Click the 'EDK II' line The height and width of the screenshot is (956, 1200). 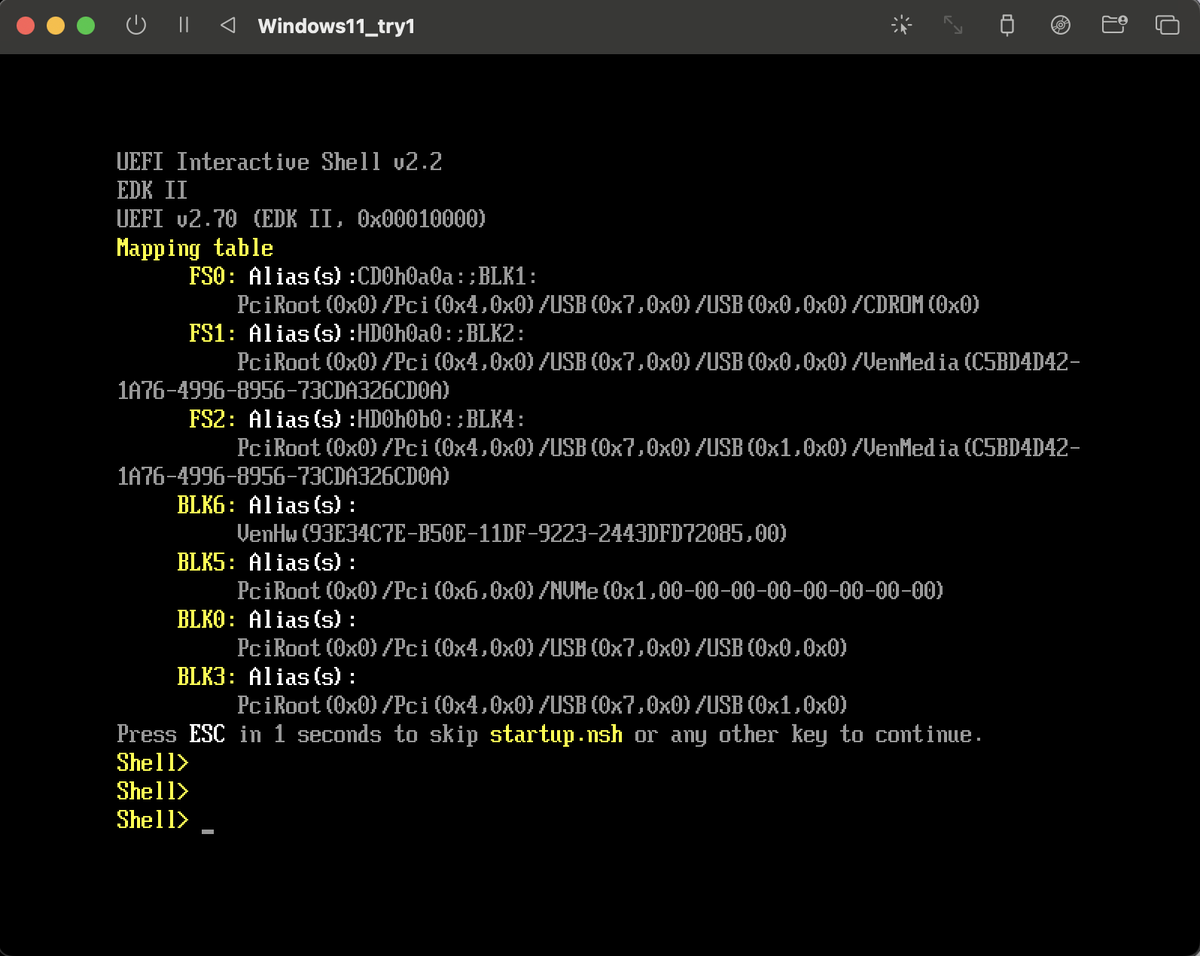coord(152,190)
